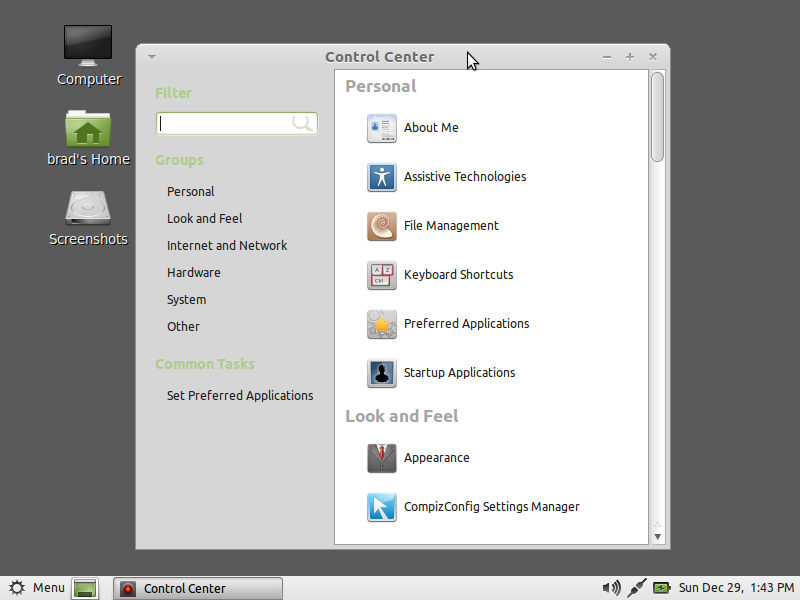Open the window menu arrow in titlebar
Image resolution: width=800 pixels, height=600 pixels.
point(152,57)
